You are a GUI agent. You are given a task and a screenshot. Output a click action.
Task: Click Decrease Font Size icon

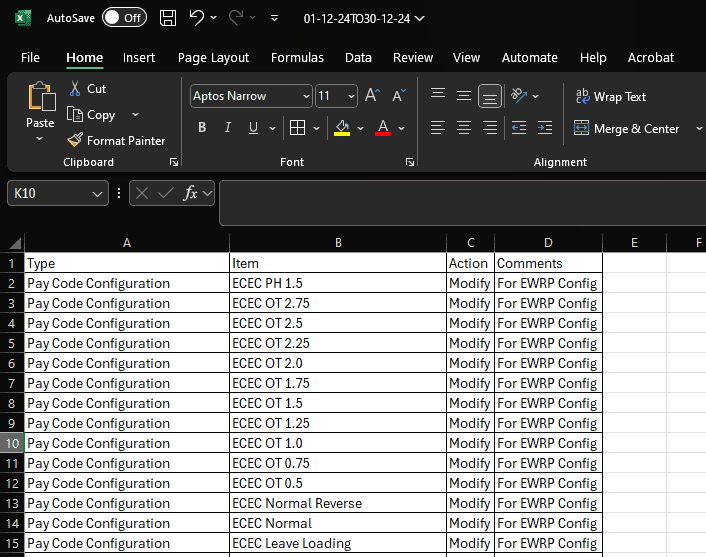coord(398,95)
